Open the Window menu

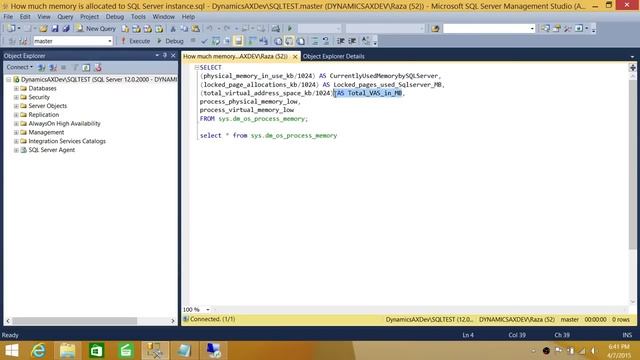click(163, 17)
